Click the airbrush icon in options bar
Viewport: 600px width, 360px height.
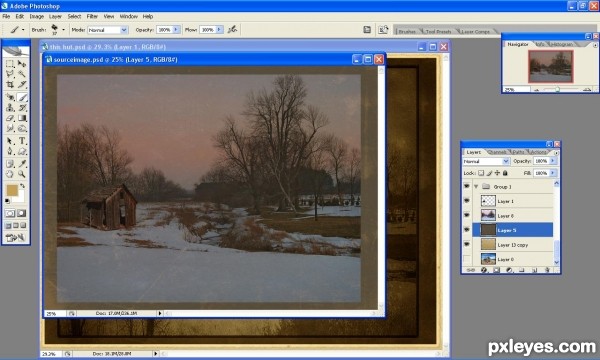coord(232,29)
